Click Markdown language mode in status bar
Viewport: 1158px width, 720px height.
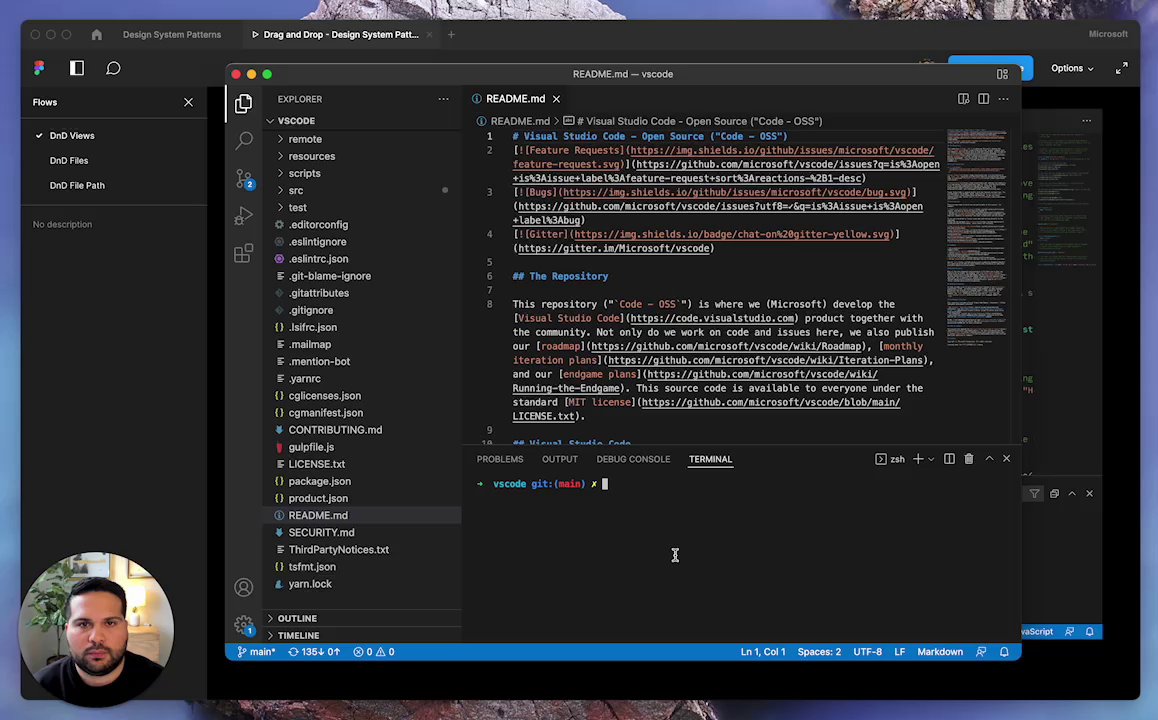(x=939, y=652)
